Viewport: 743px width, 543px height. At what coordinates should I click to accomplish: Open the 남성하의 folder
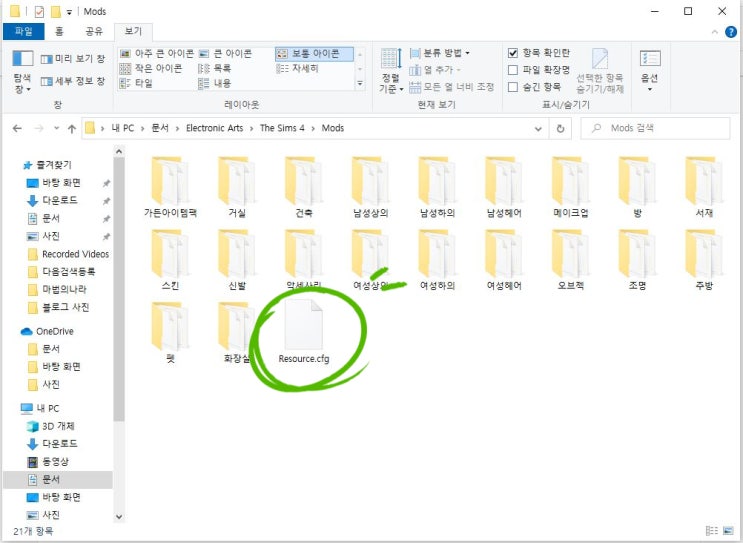click(x=437, y=188)
